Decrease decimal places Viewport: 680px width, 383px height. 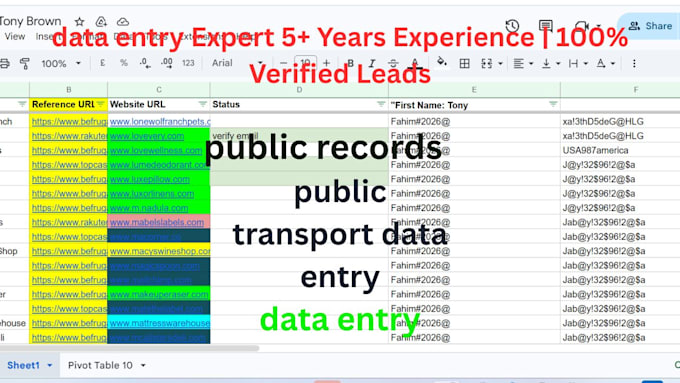point(145,63)
